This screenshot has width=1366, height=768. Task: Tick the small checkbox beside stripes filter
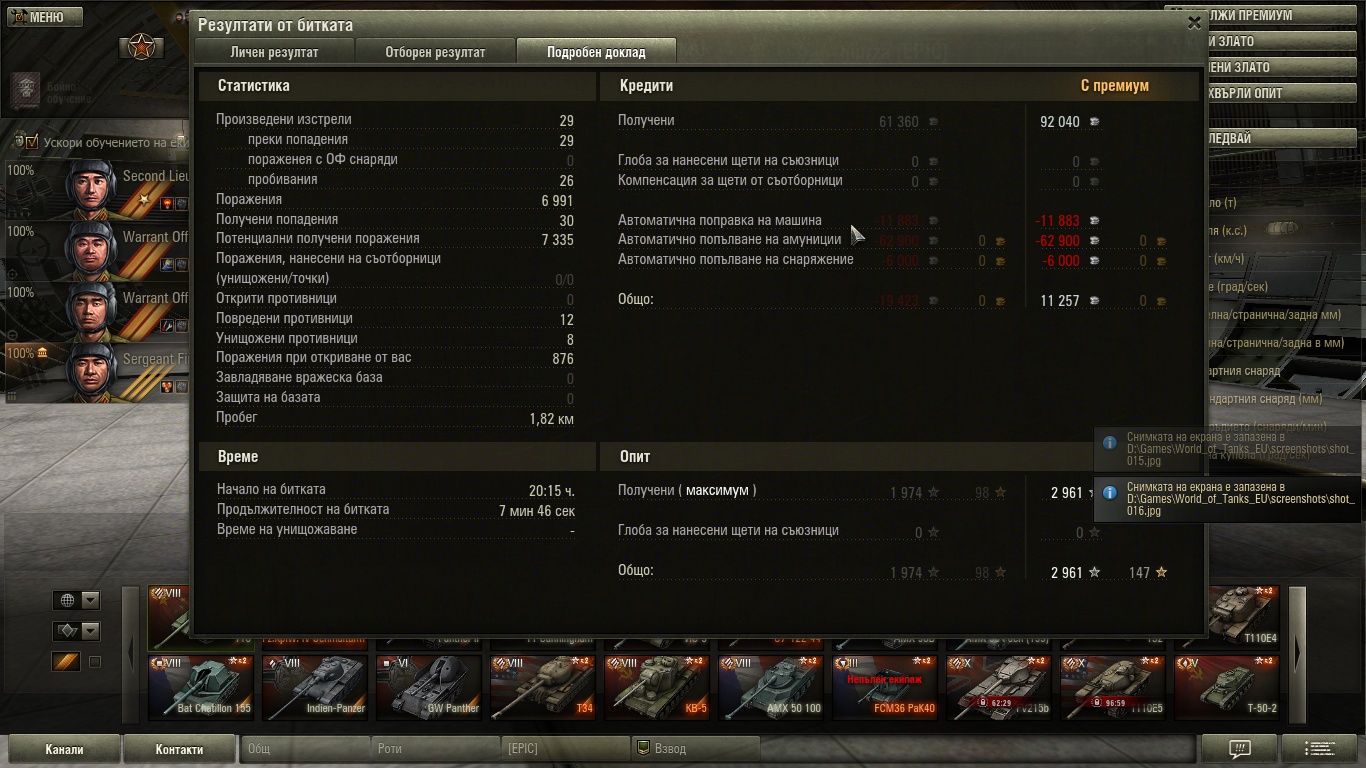tap(95, 662)
